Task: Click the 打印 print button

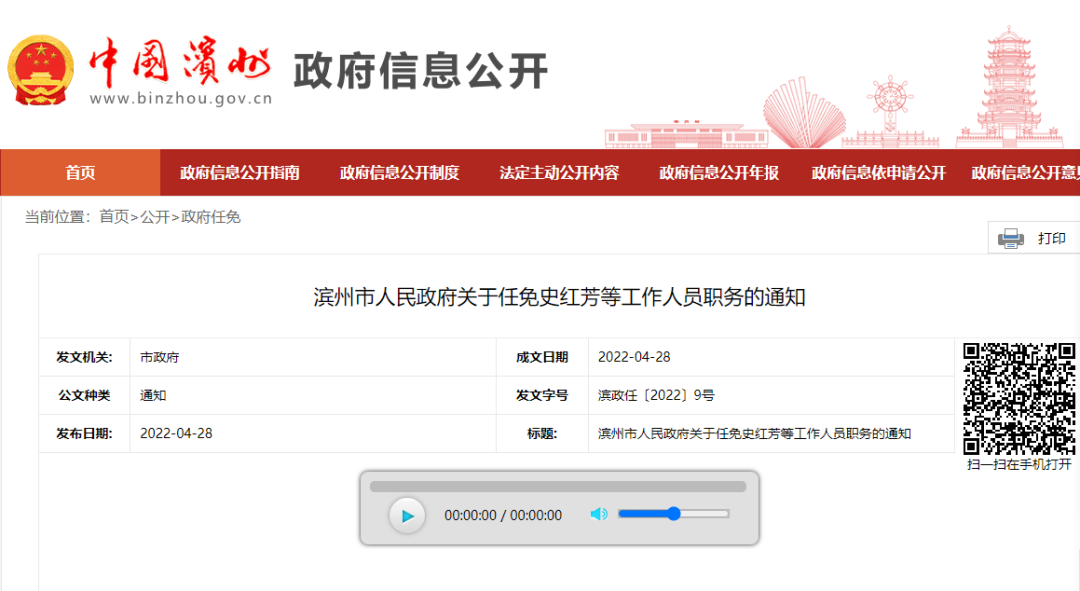Action: tap(1034, 238)
